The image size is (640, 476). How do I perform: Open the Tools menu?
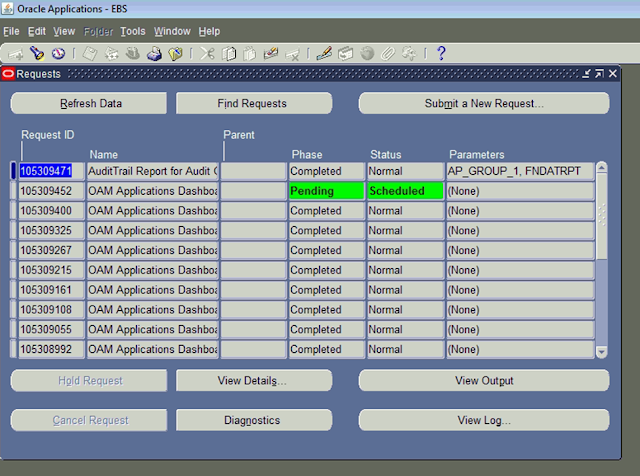[132, 31]
